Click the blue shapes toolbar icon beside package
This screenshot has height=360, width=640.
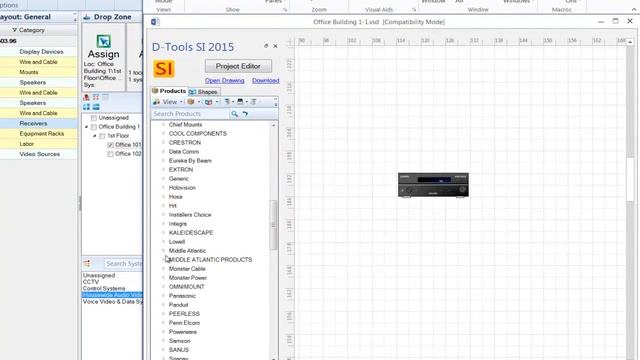coord(209,102)
